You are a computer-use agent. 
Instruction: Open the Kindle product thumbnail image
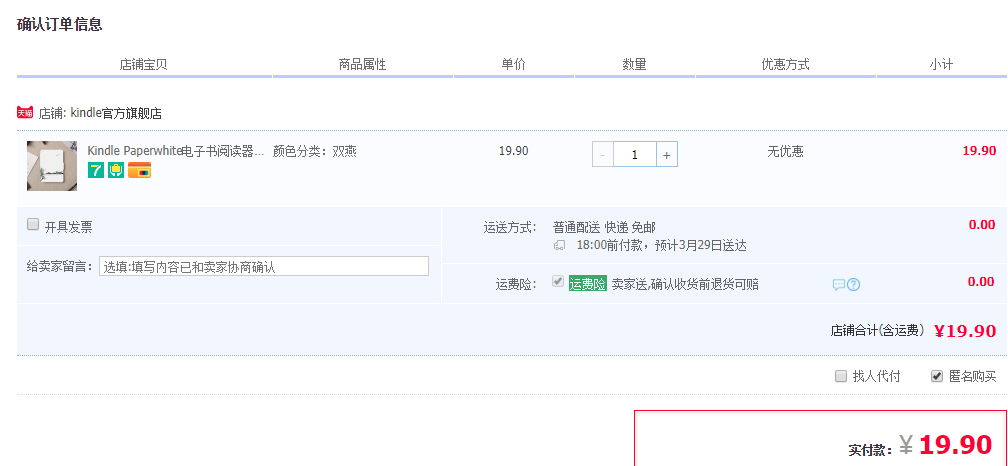tap(52, 166)
